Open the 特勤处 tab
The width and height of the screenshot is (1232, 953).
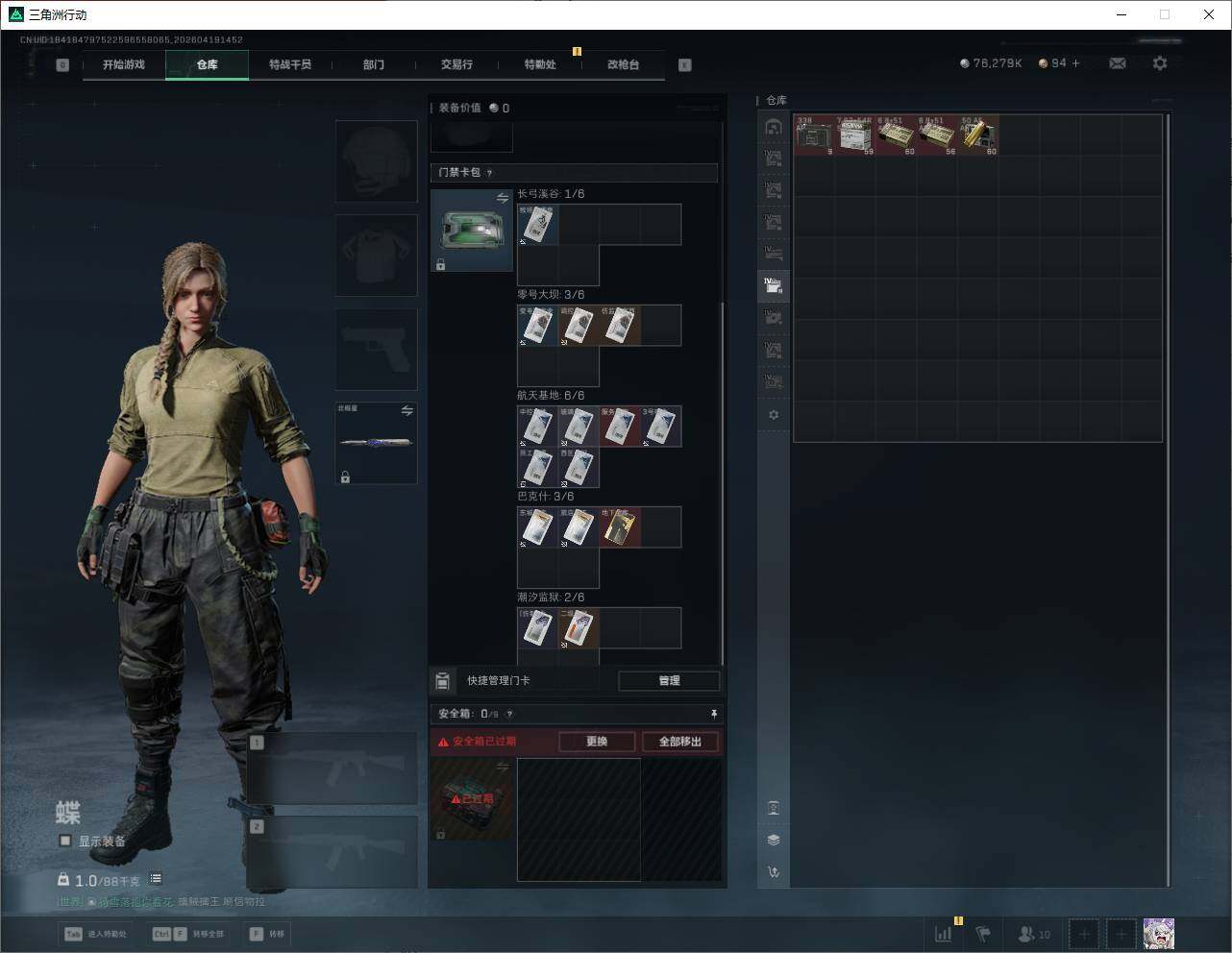tap(540, 64)
